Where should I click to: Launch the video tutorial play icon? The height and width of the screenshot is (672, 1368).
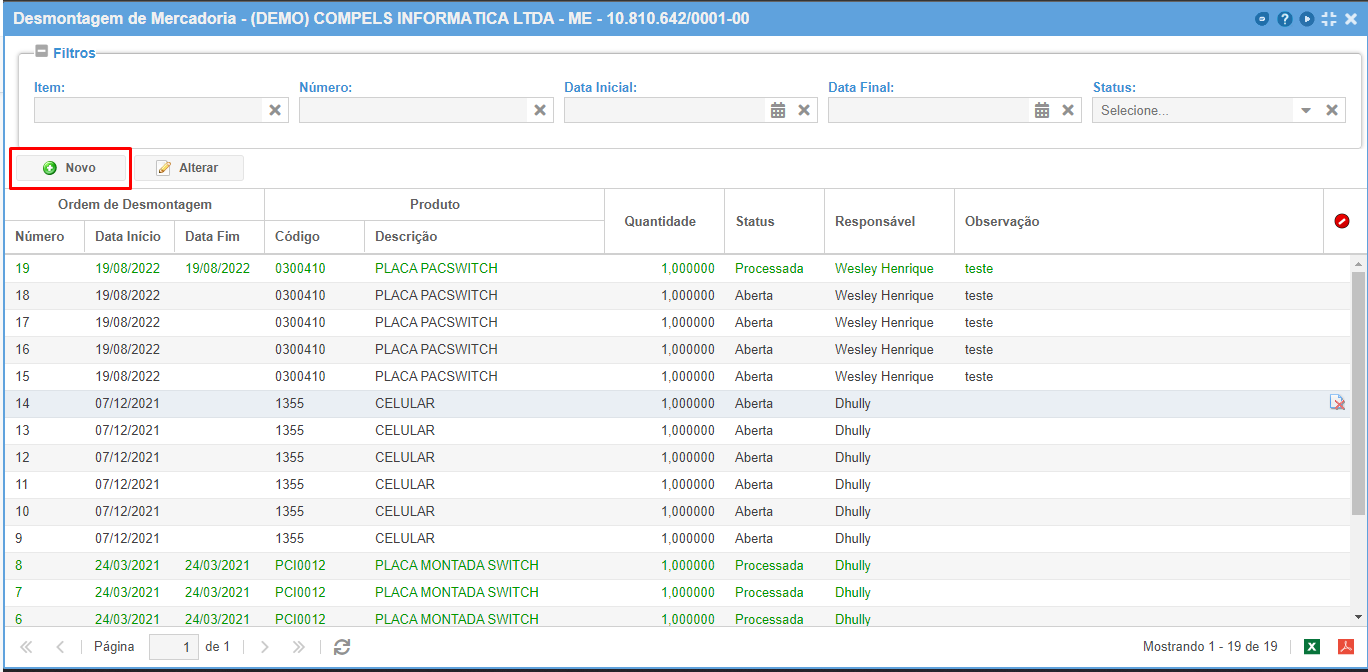click(x=1307, y=19)
